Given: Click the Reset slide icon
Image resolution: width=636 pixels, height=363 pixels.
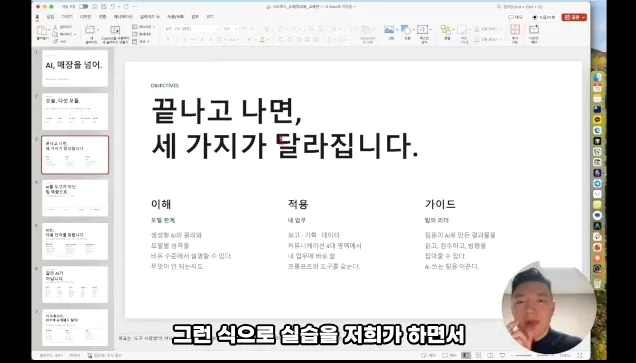Looking at the screenshot, I should (x=135, y=34).
